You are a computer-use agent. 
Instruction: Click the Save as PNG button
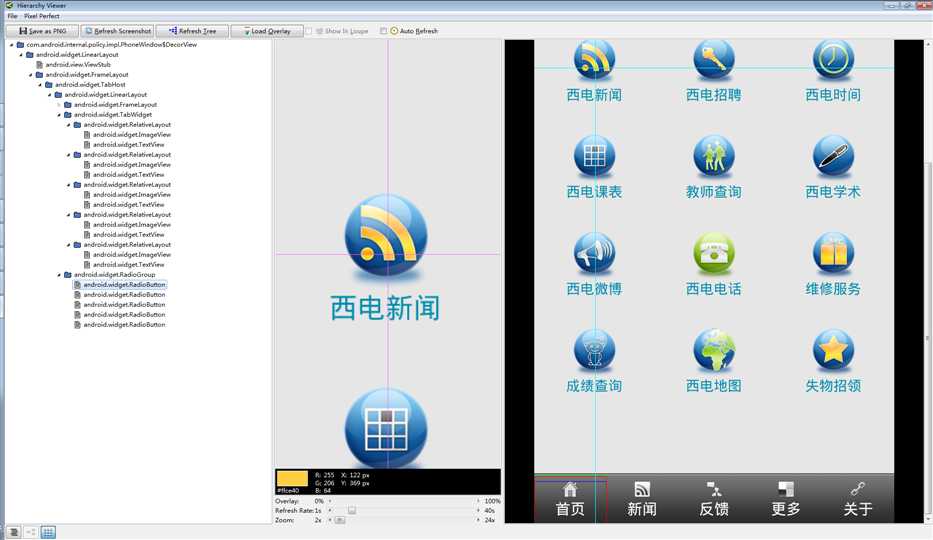point(42,31)
